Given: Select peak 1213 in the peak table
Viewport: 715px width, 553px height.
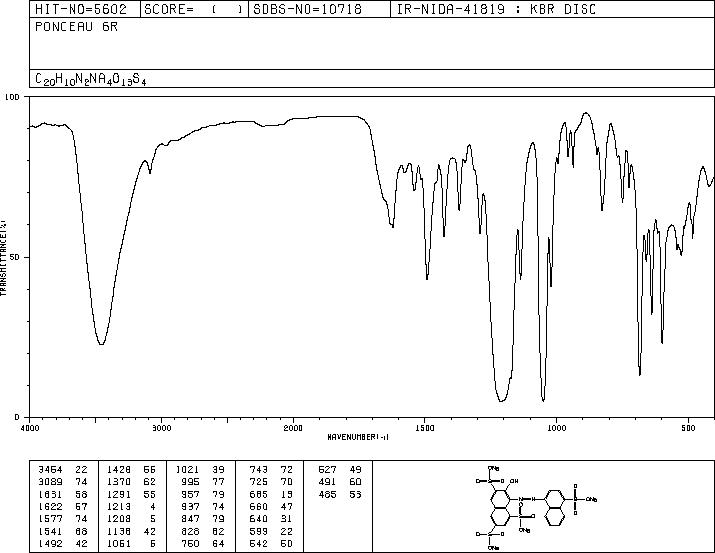Looking at the screenshot, I should click(x=119, y=506).
